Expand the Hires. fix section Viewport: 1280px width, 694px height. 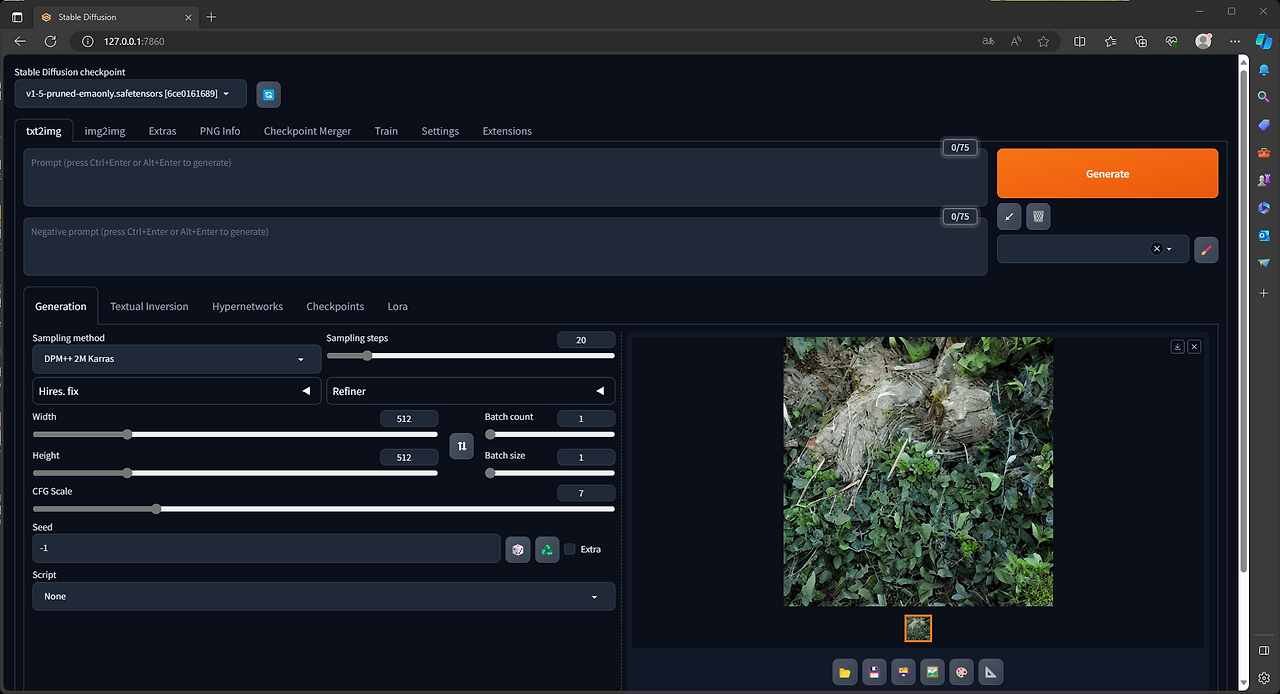(x=176, y=391)
